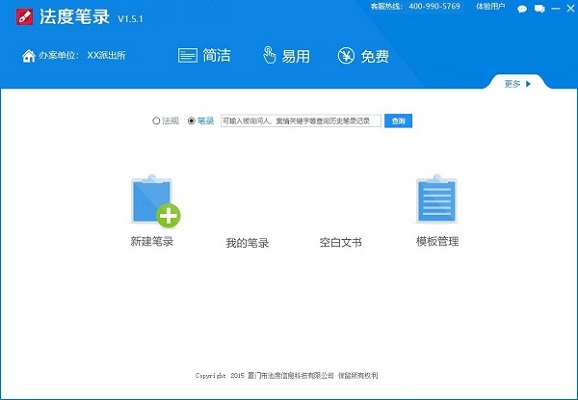The width and height of the screenshot is (578, 400).
Task: Select the 法规 radio button
Action: 156,121
